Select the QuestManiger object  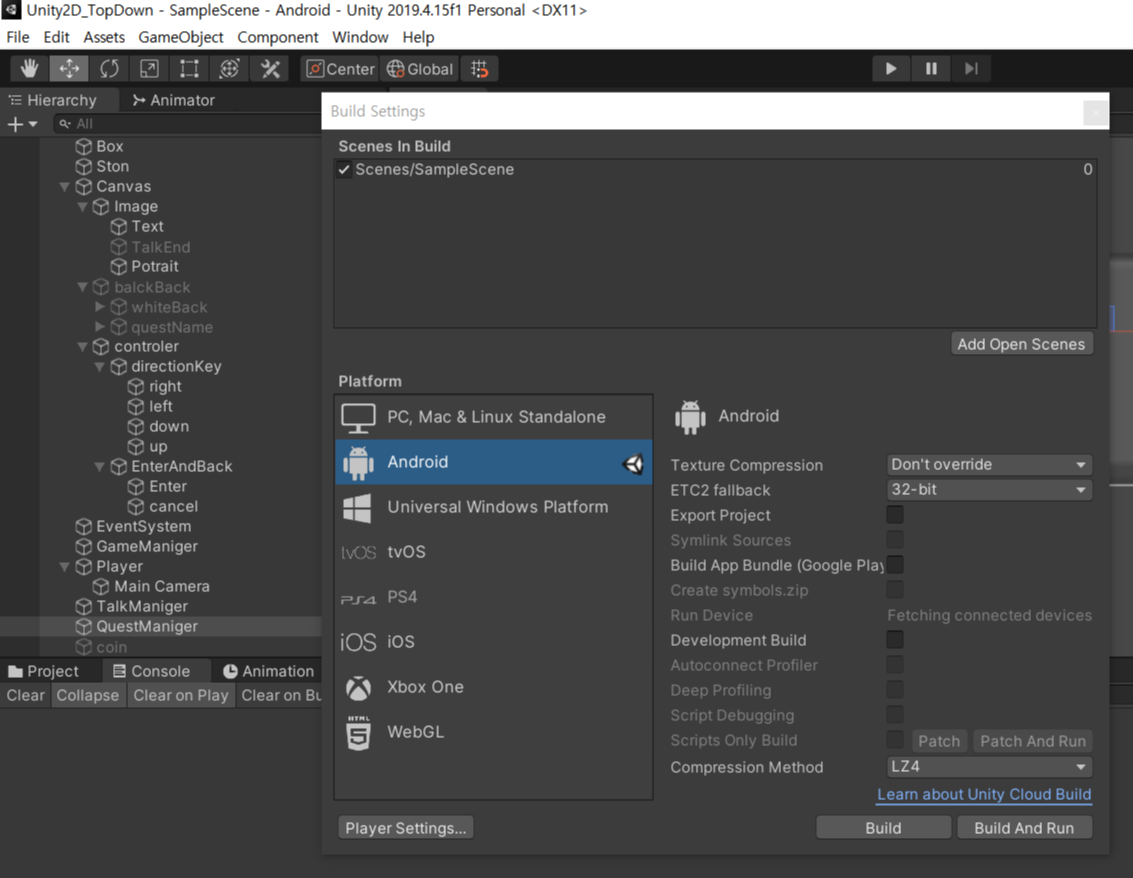[x=147, y=627]
